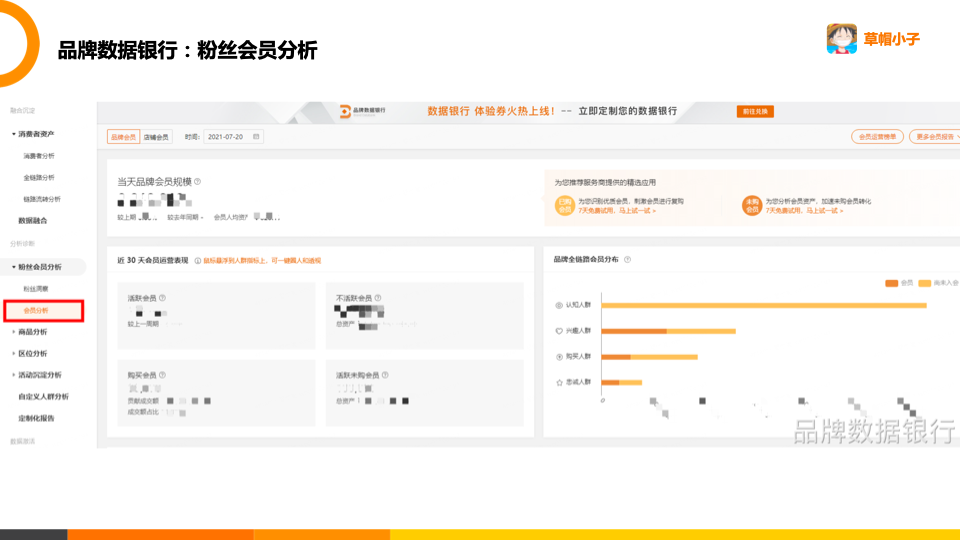Click the 忠诚人群 bar in the chart
This screenshot has width=960, height=540.
622,383
